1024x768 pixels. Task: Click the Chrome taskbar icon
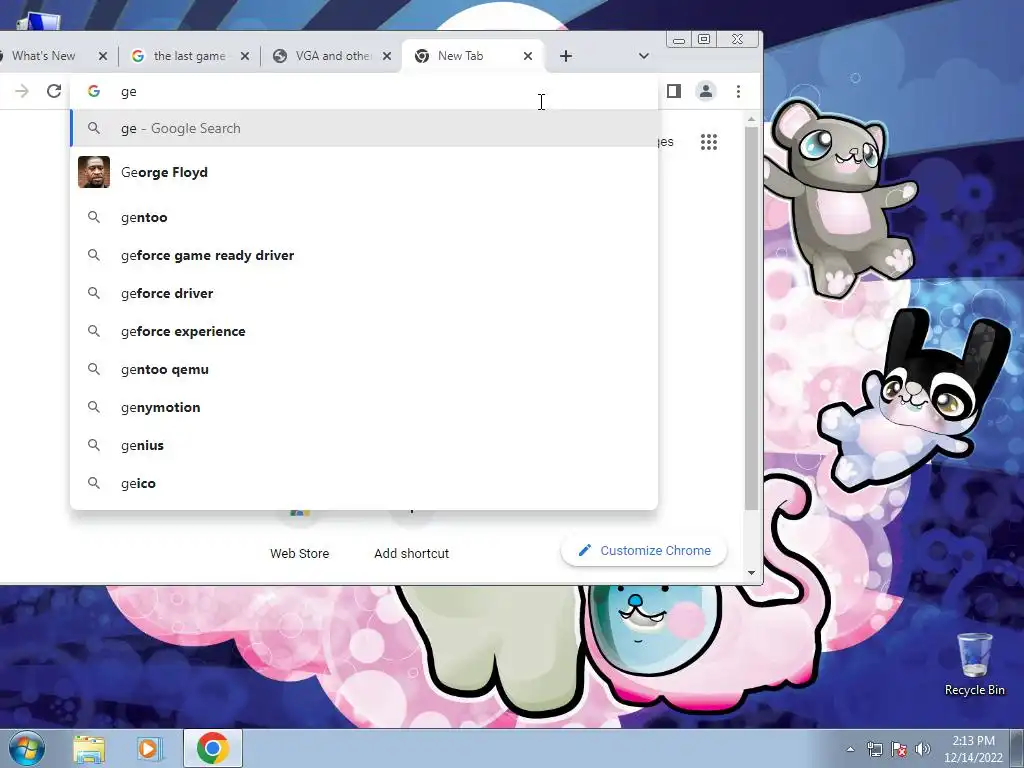212,748
